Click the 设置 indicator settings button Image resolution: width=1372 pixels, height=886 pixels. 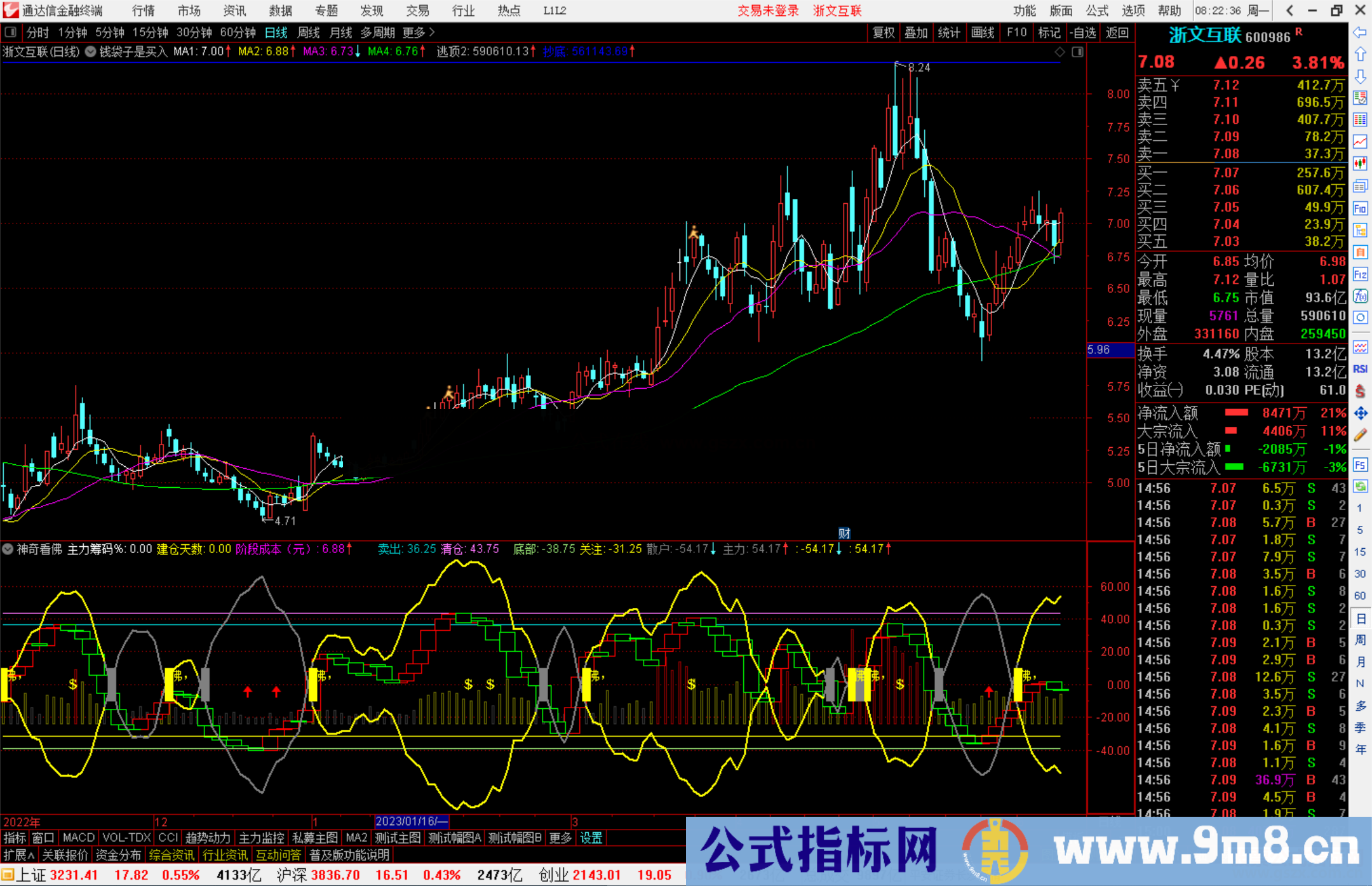(x=591, y=838)
